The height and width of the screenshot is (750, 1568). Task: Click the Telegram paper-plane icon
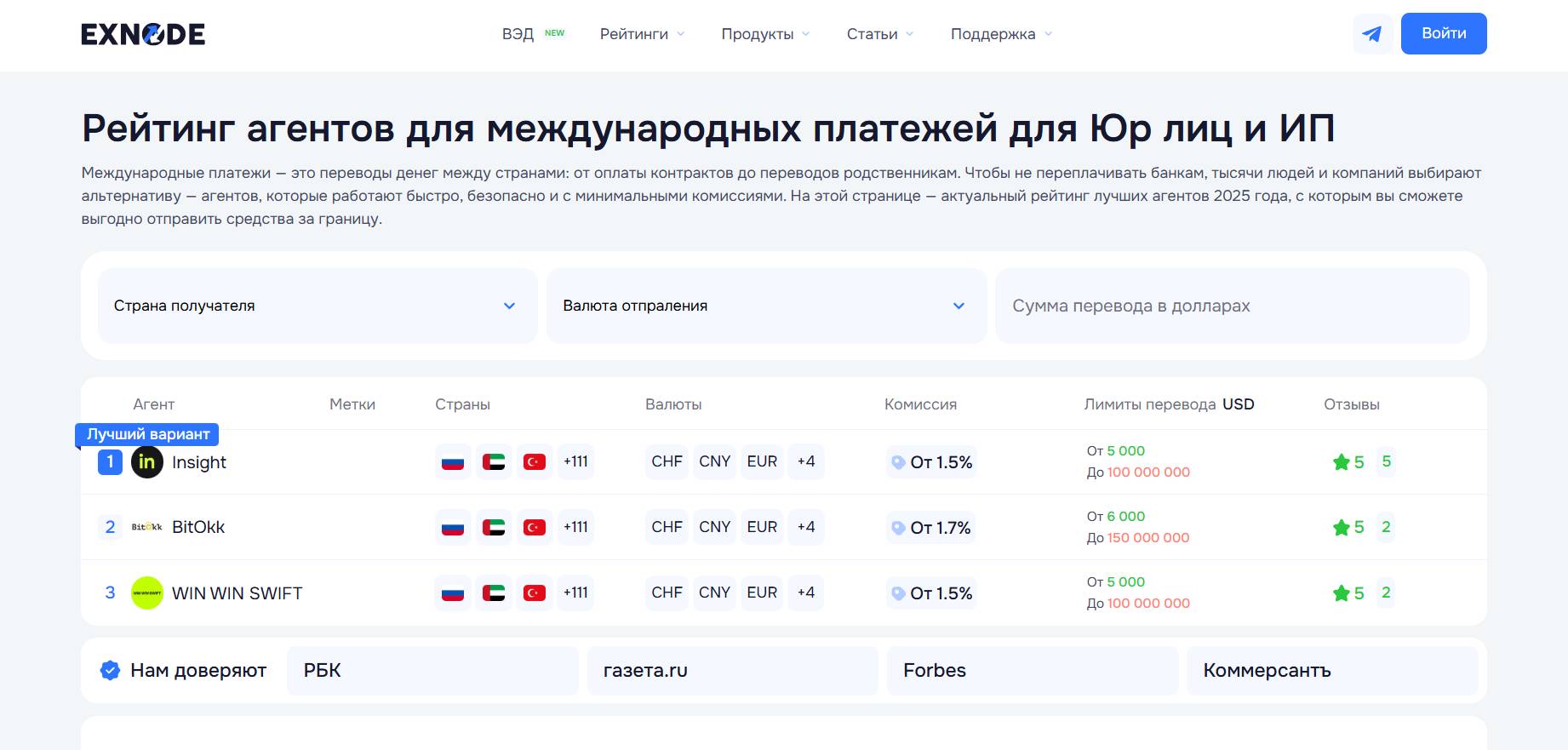[x=1371, y=34]
